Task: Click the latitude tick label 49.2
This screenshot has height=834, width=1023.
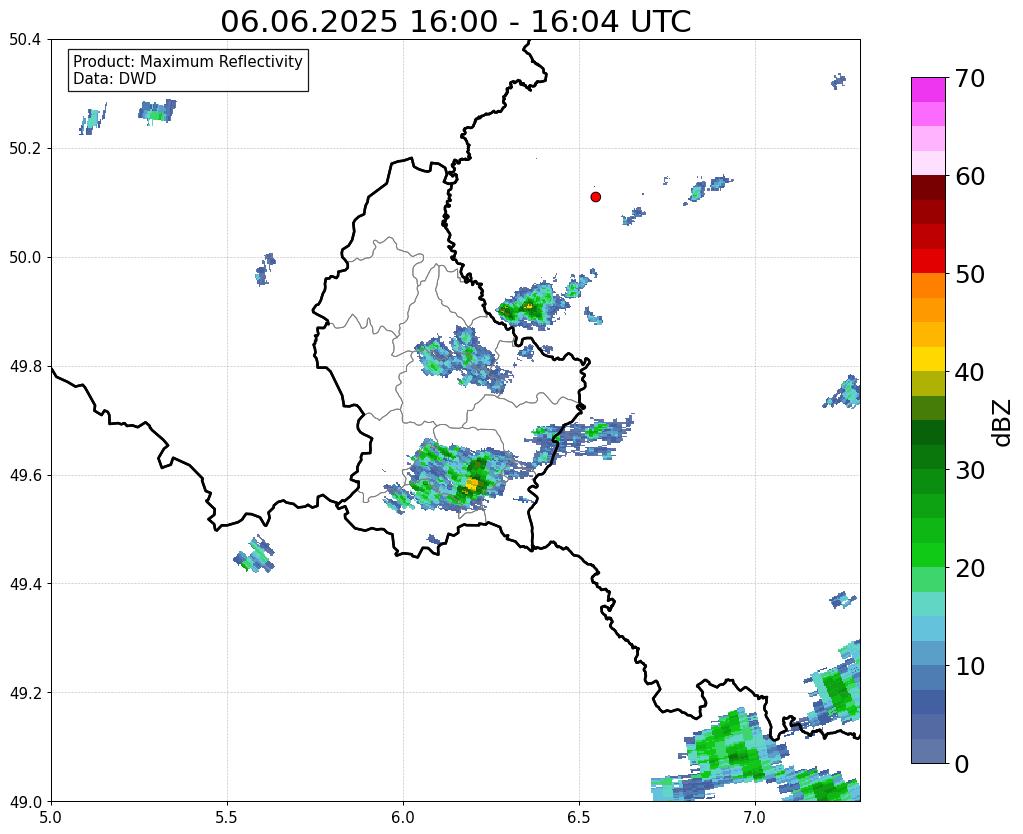Action: click(25, 692)
